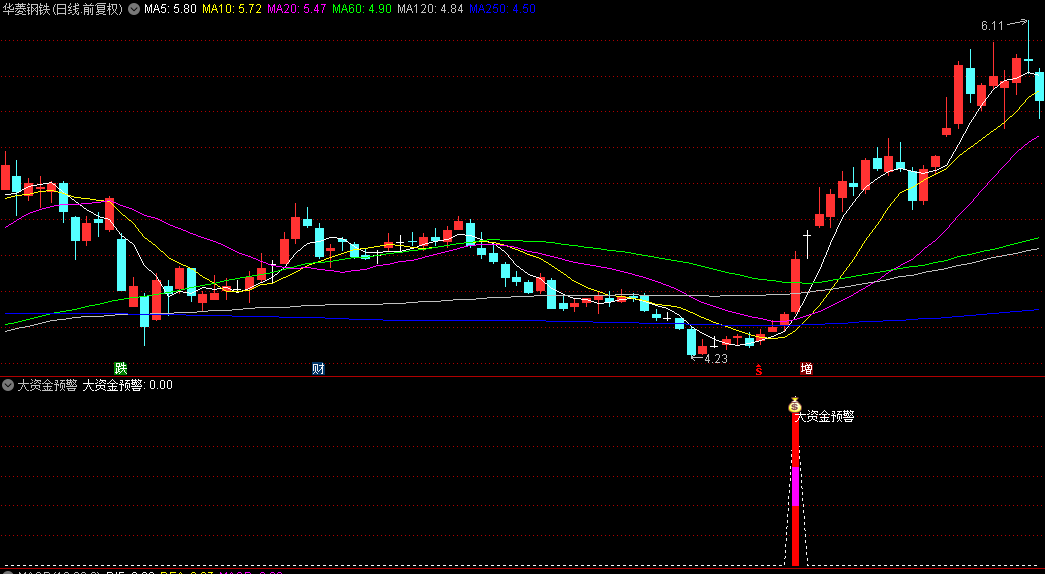Select the MA5: 5.80 label

170,9
